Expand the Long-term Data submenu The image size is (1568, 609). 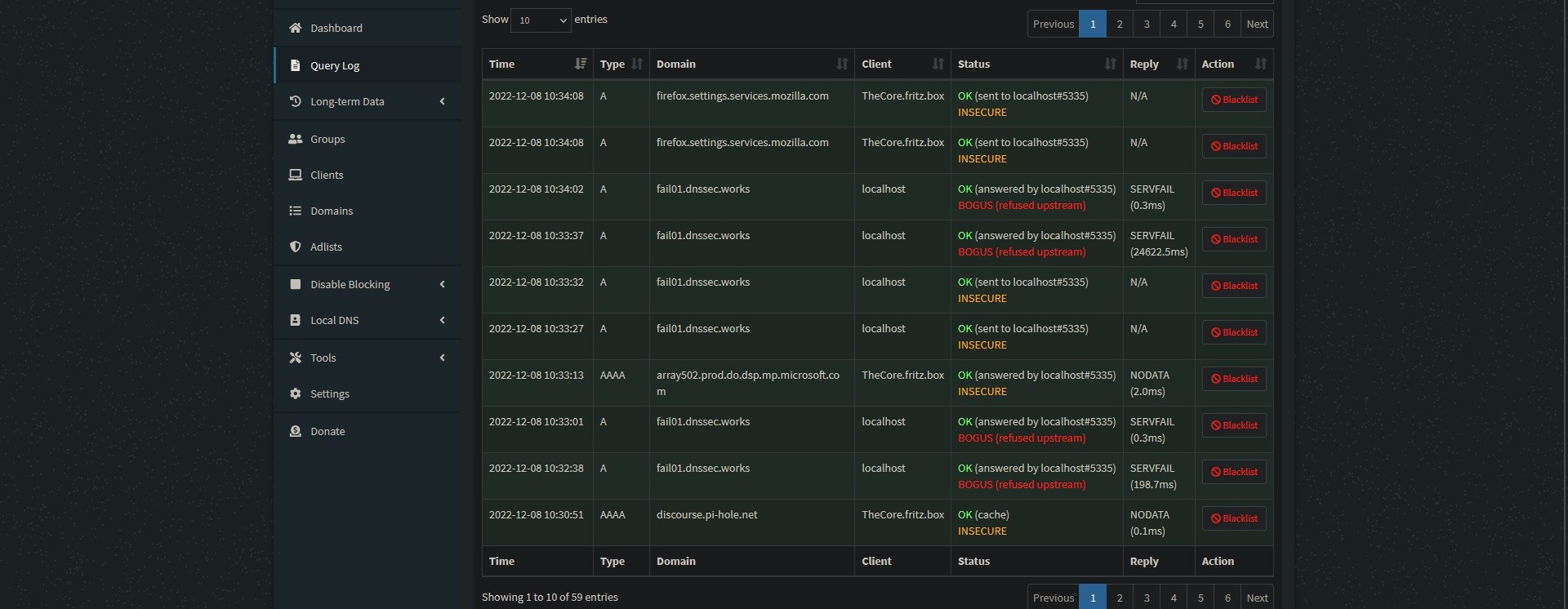[x=442, y=101]
